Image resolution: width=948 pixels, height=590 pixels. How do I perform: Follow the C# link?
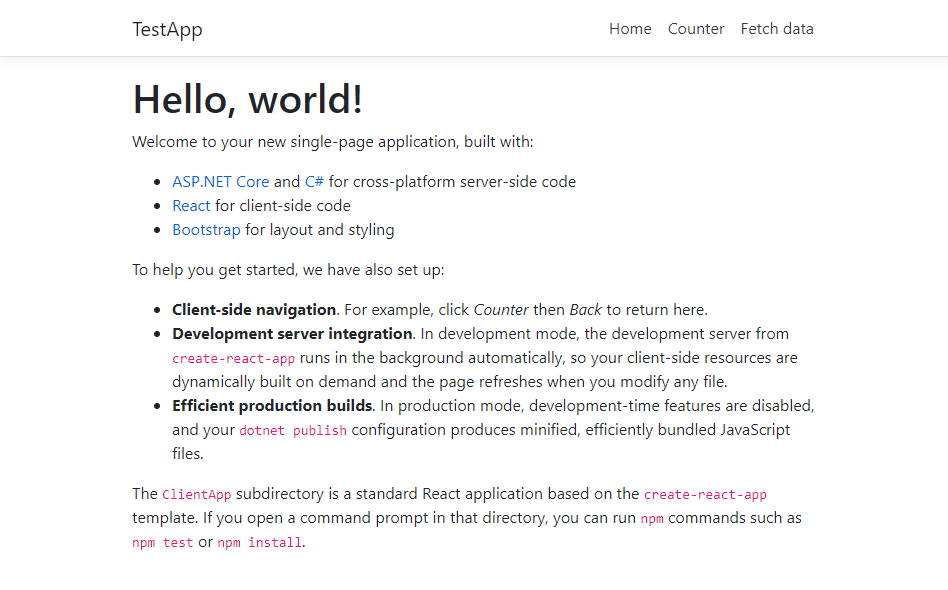click(x=314, y=181)
